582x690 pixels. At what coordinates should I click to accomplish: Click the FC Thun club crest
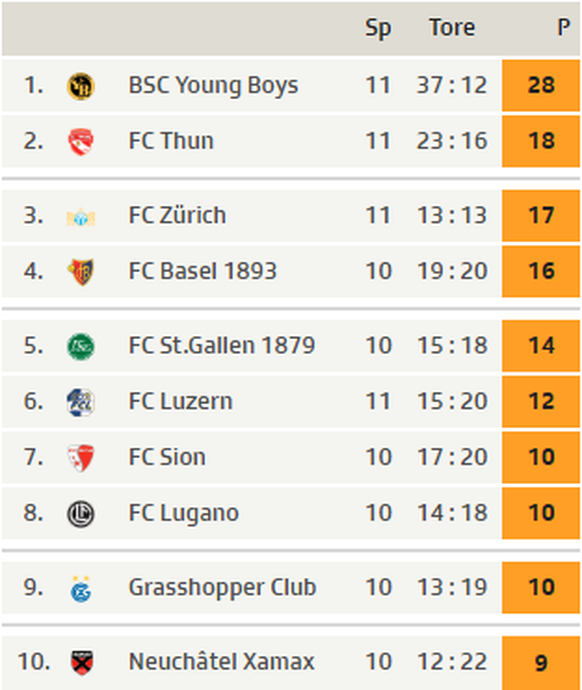click(x=81, y=142)
